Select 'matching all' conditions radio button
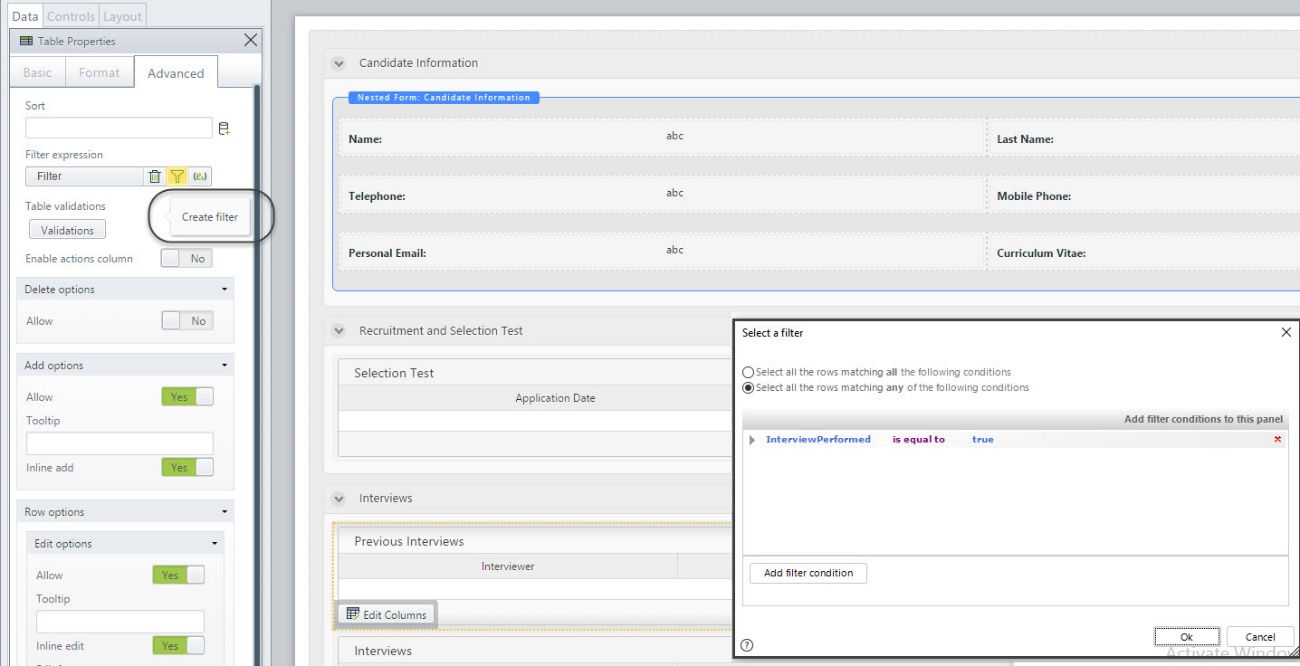This screenshot has height=666, width=1300. (x=748, y=372)
